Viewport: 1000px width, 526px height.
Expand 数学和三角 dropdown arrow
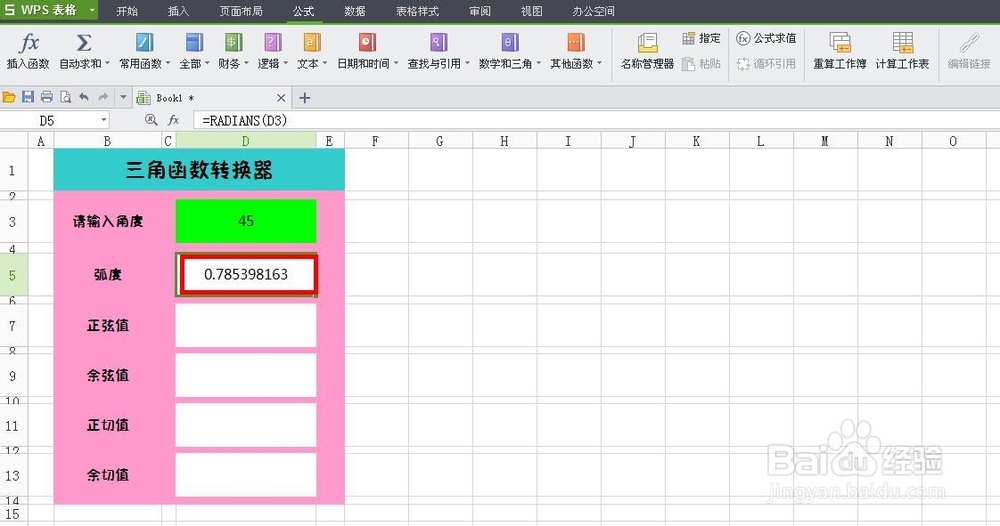(x=538, y=64)
